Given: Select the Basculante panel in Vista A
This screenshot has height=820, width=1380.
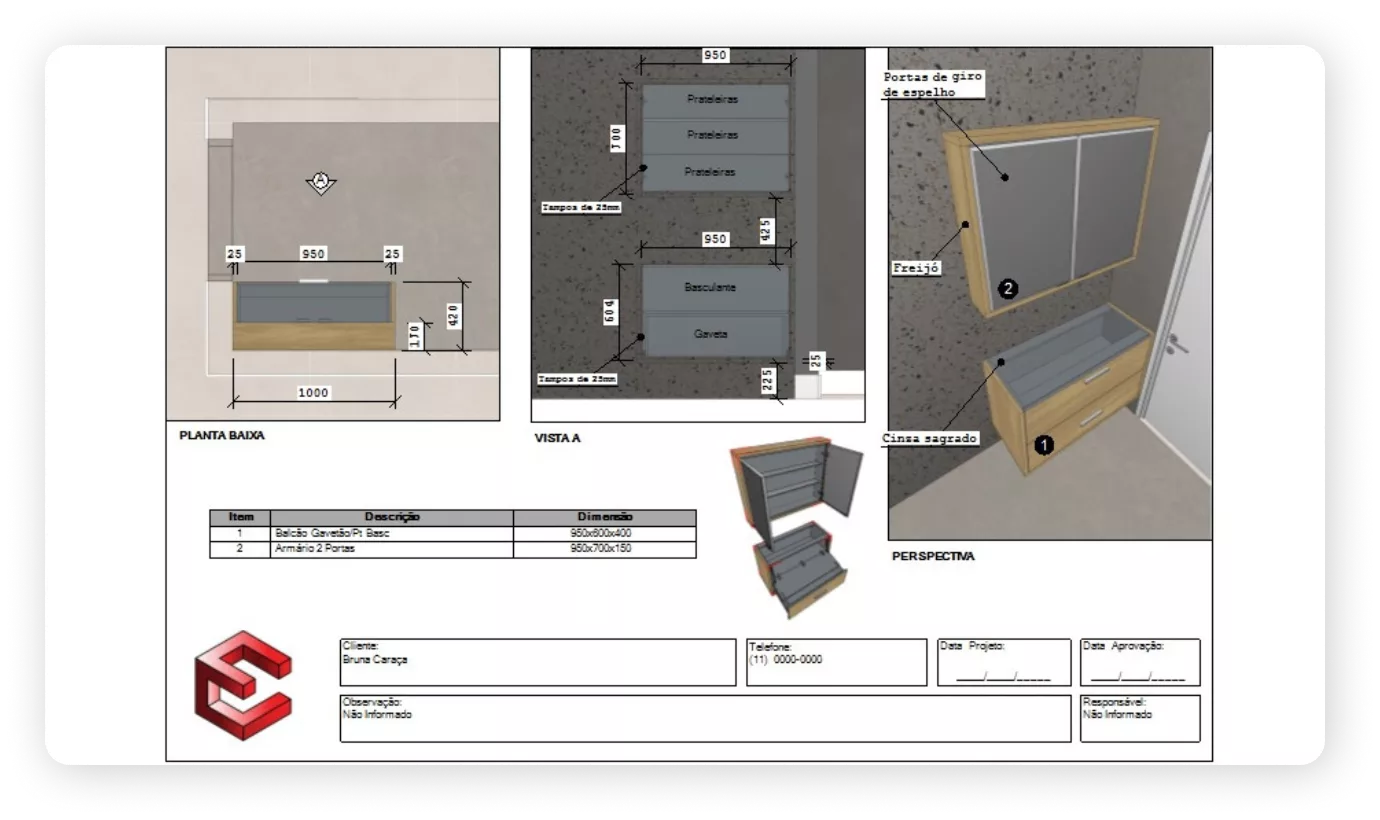Looking at the screenshot, I should 711,288.
